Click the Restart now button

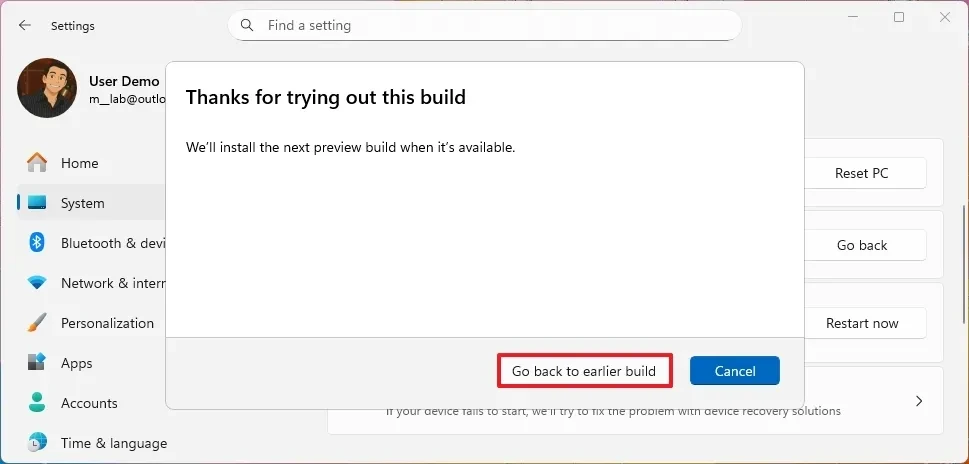pyautogui.click(x=861, y=323)
